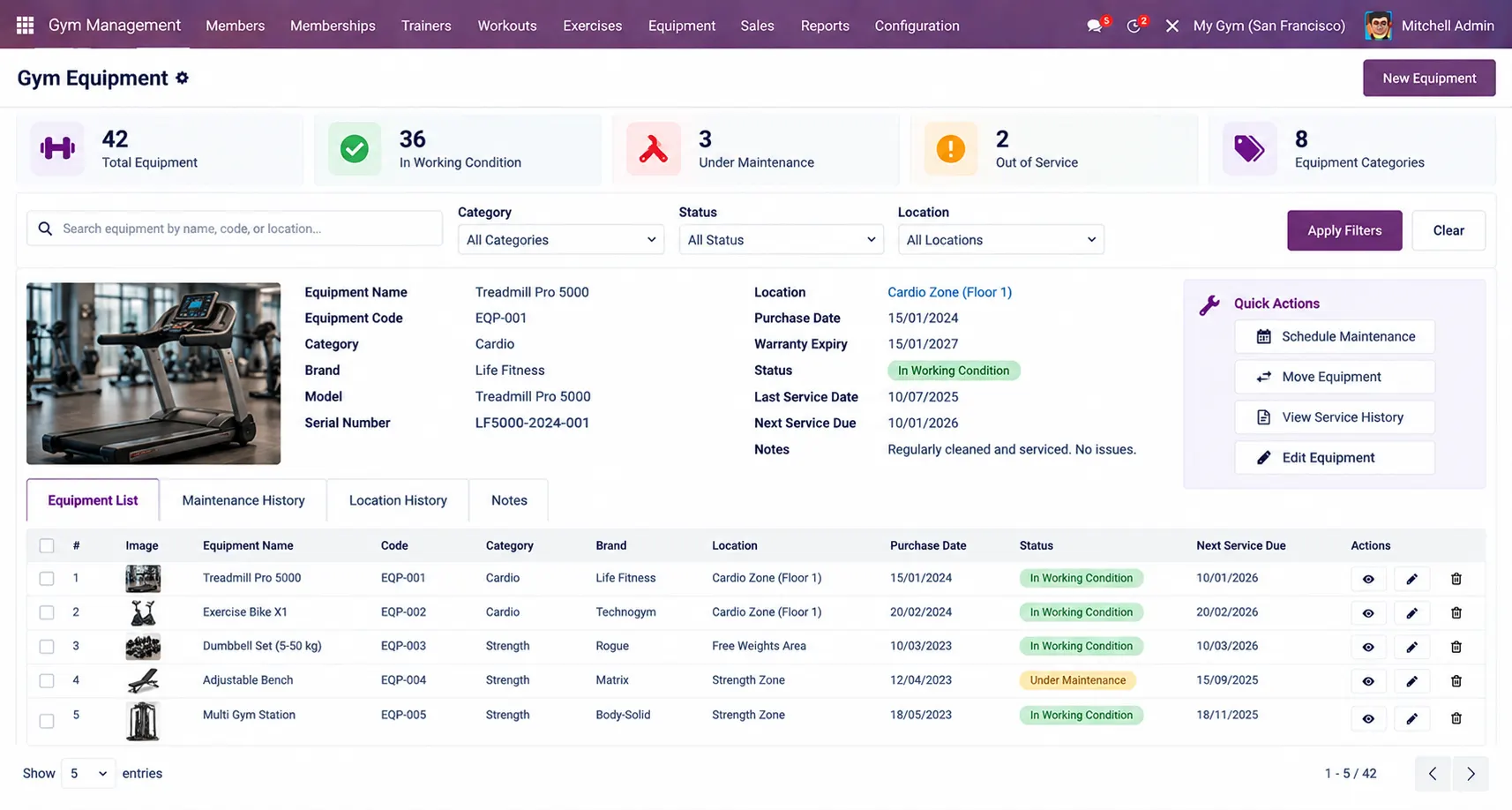The height and width of the screenshot is (810, 1512).
Task: Open the Cardio Zone (Floor 1) location link
Action: pyautogui.click(x=949, y=292)
